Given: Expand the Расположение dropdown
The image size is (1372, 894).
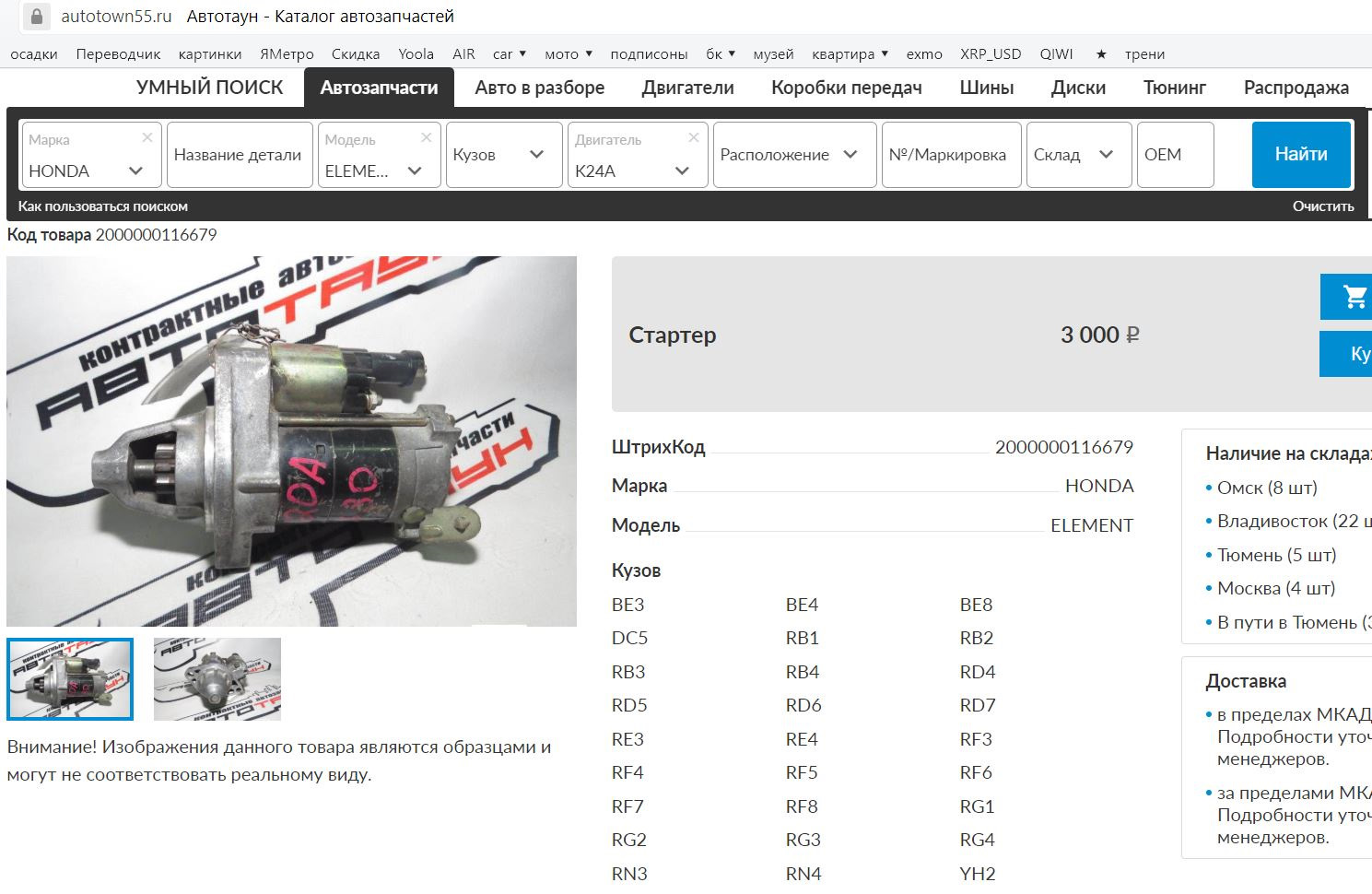Looking at the screenshot, I should pos(794,155).
